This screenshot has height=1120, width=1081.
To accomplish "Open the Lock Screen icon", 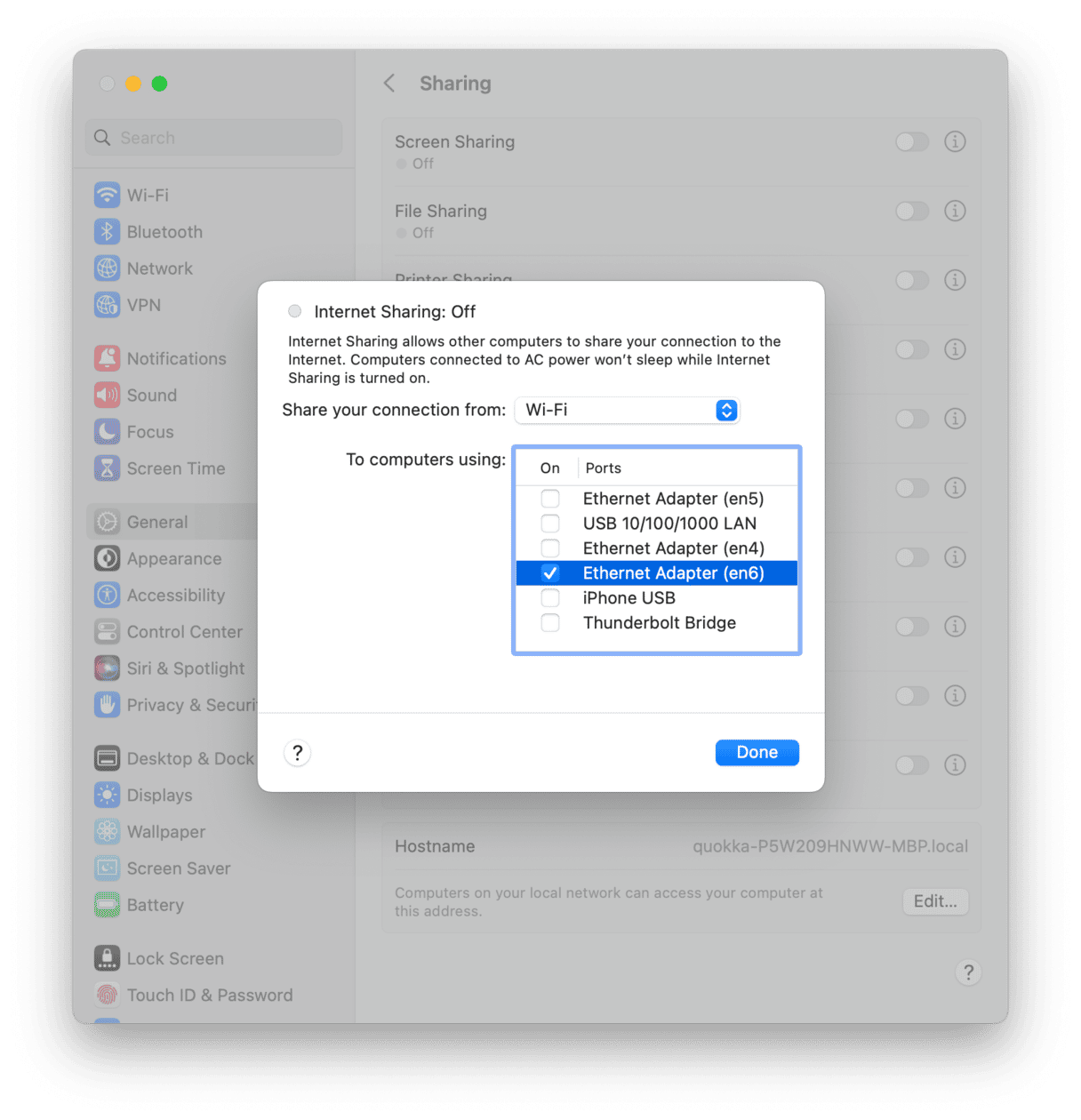I will [x=107, y=958].
